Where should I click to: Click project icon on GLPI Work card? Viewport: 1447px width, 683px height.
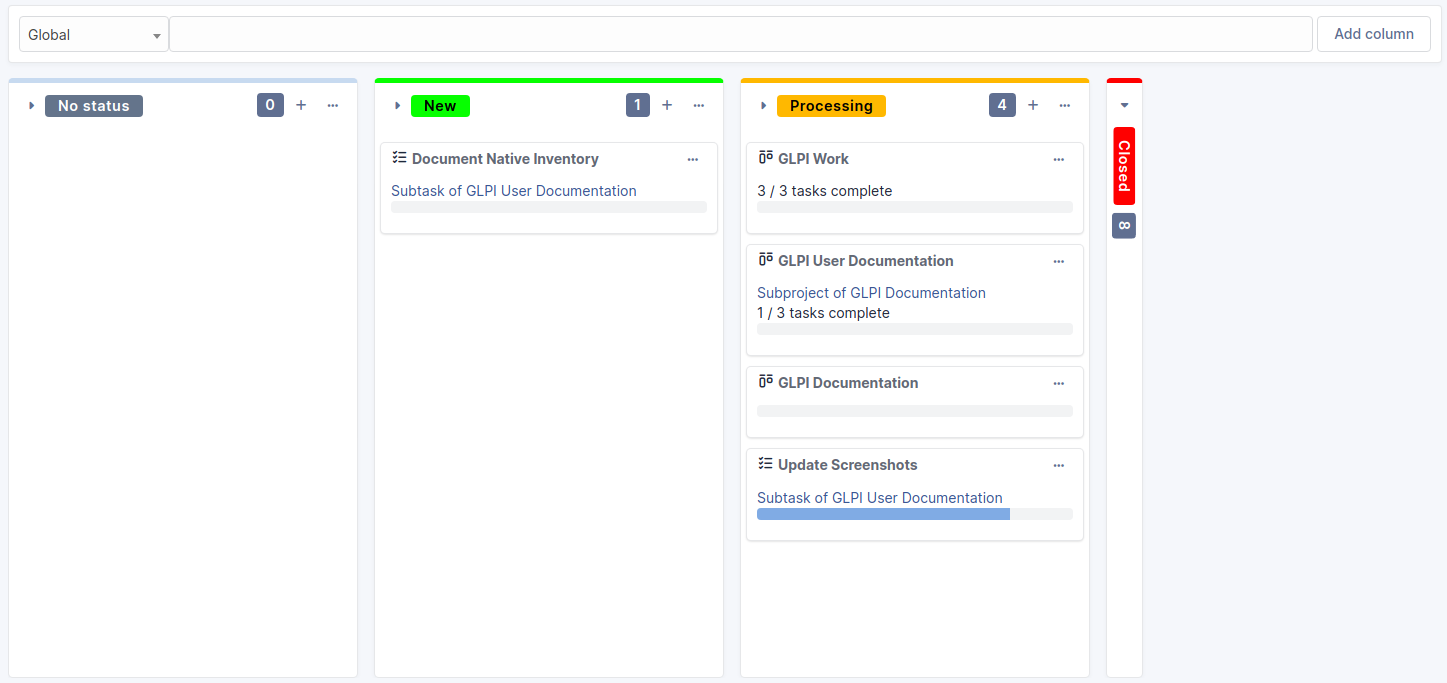(765, 157)
